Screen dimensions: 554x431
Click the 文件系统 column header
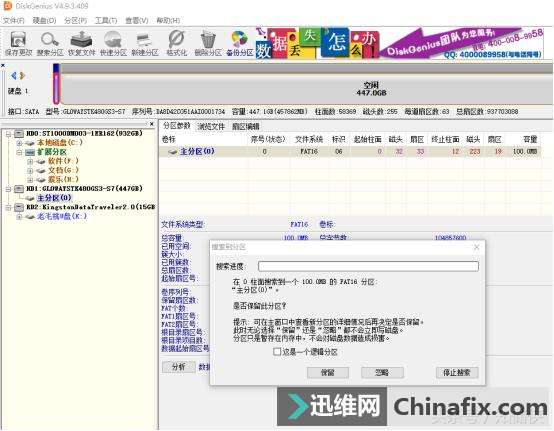[x=308, y=140]
